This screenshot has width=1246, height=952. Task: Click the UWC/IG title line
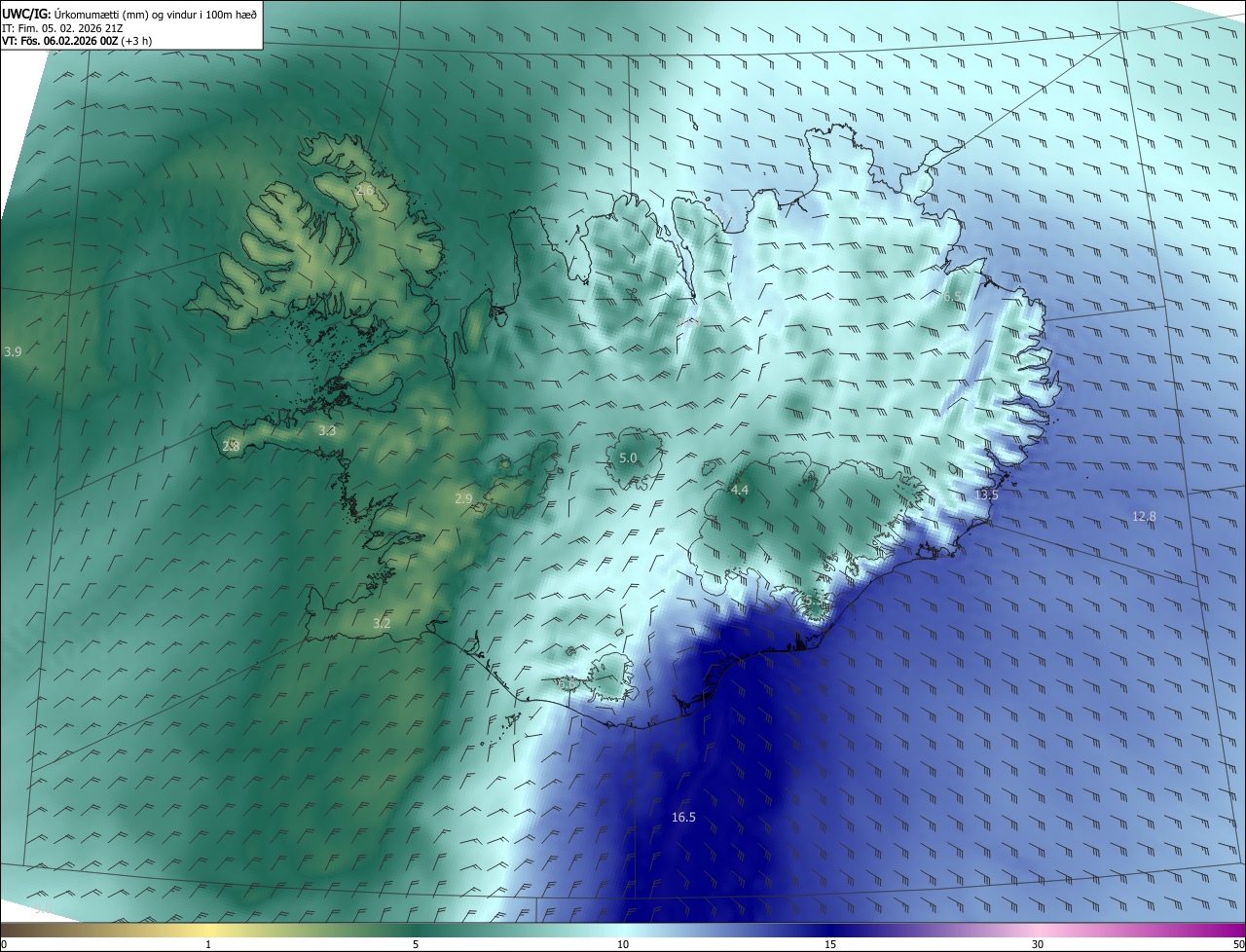(x=129, y=14)
